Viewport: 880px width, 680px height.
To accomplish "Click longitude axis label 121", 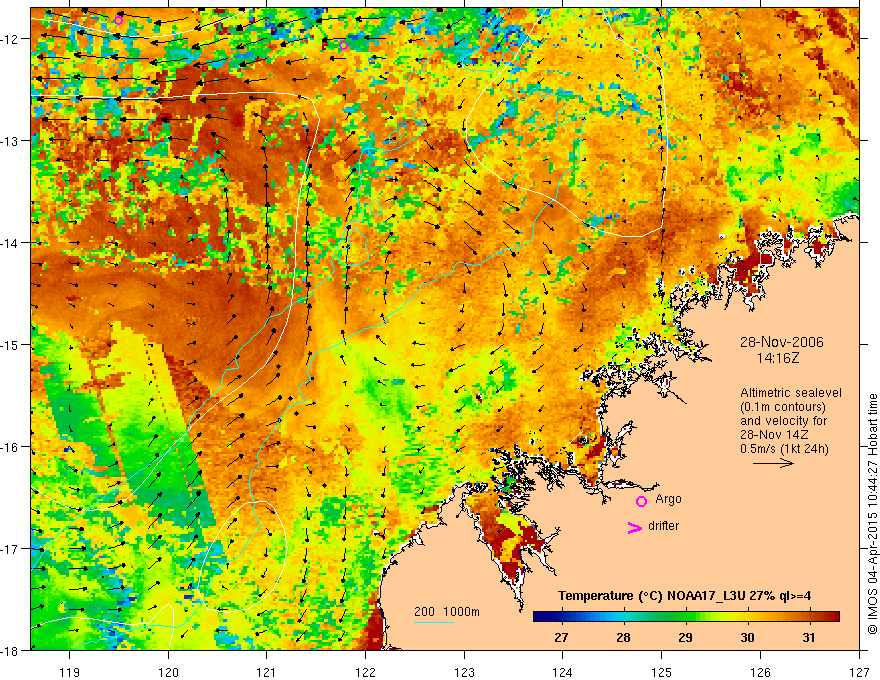I will pos(267,672).
